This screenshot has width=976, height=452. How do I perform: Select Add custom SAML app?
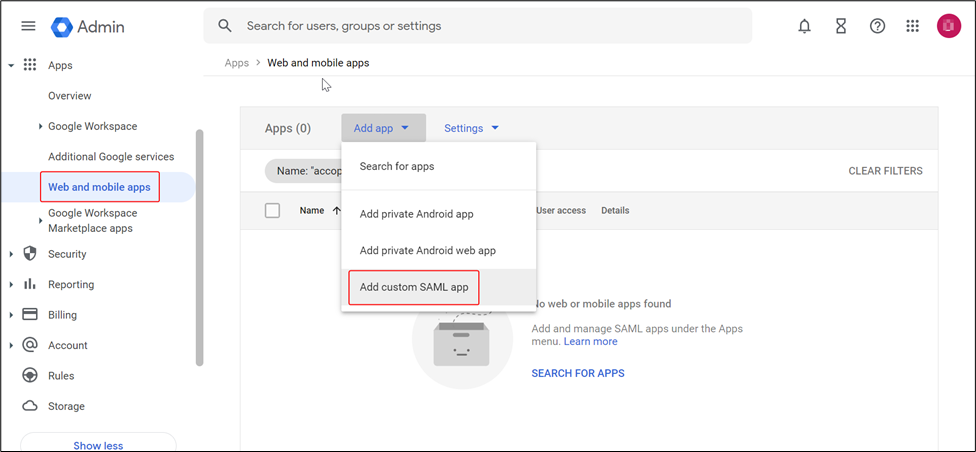414,287
